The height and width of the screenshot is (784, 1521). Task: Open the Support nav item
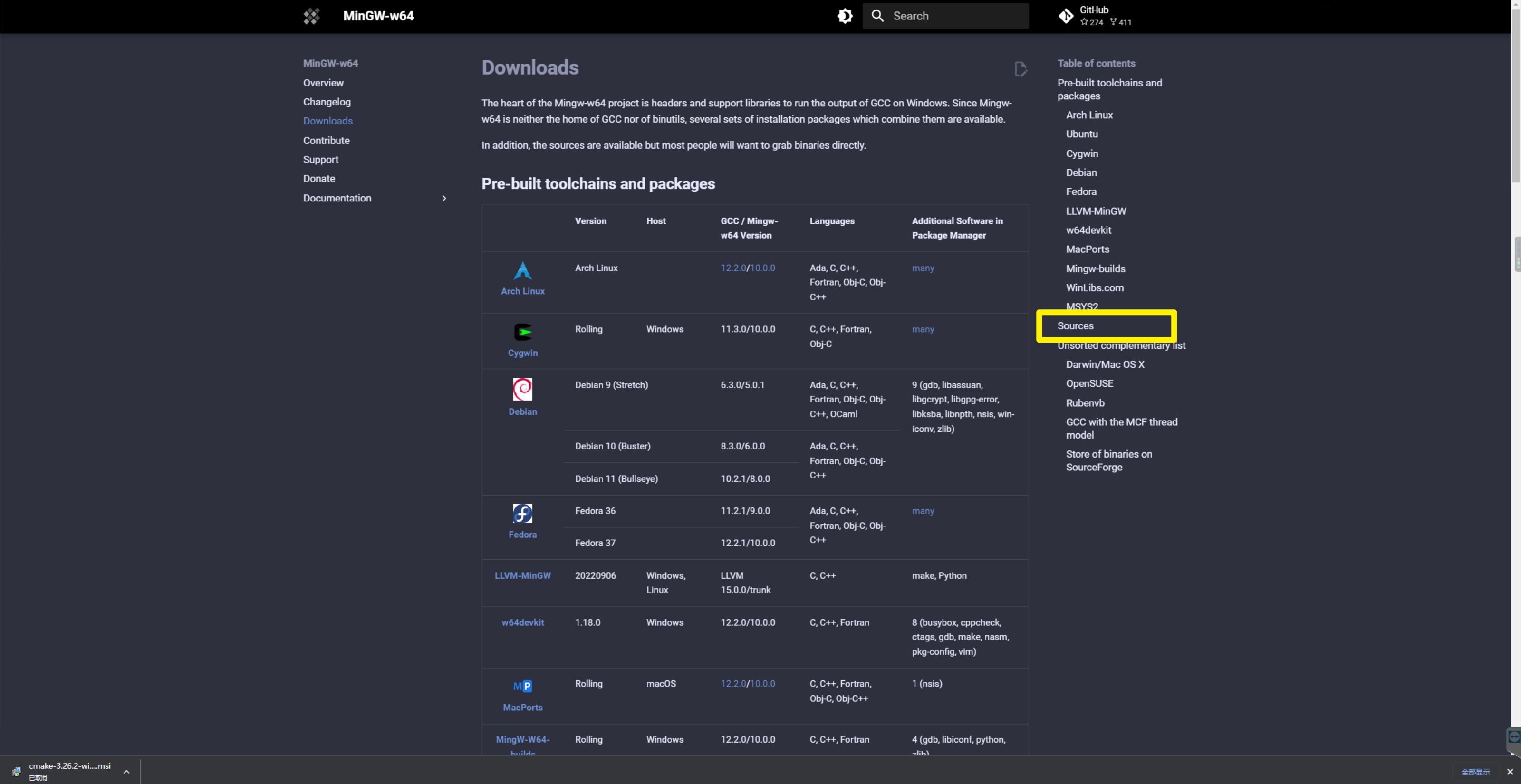(321, 159)
